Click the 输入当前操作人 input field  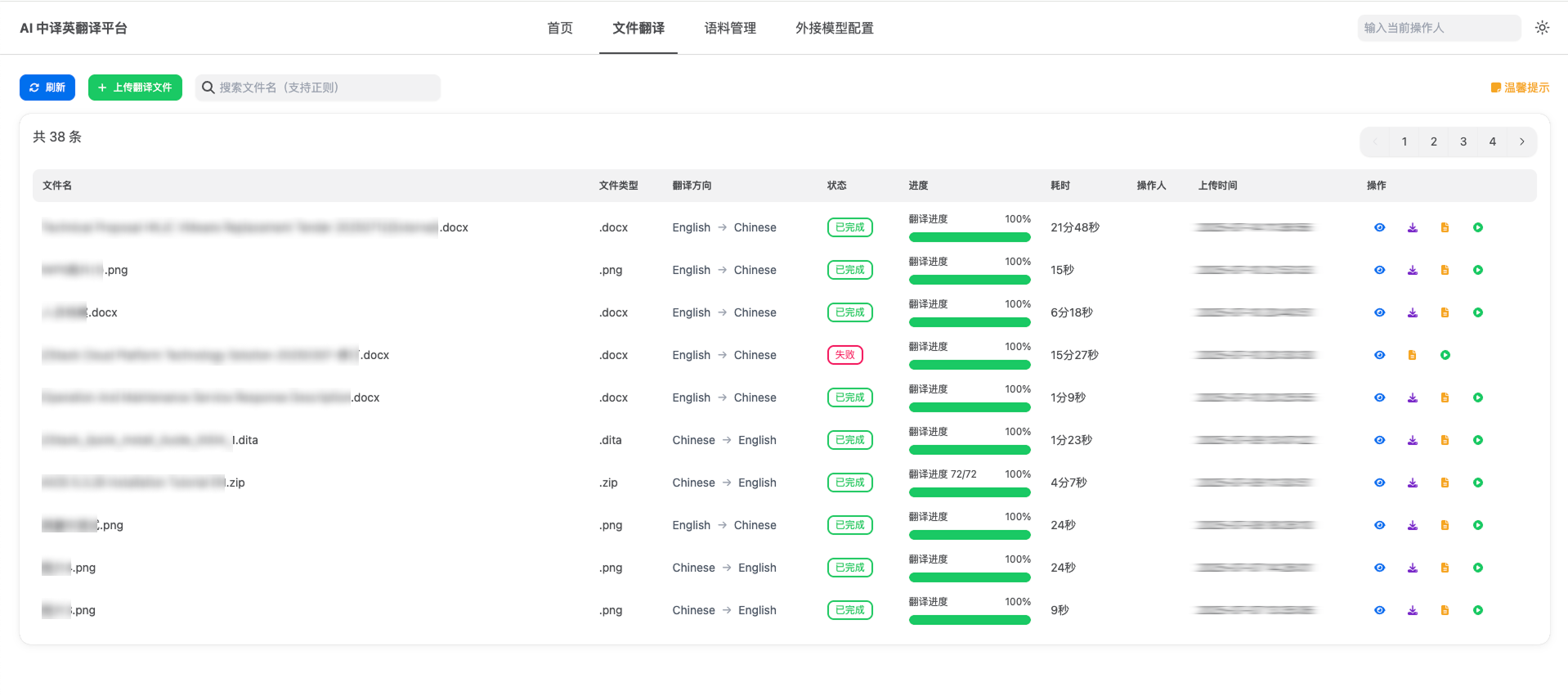pyautogui.click(x=1439, y=28)
